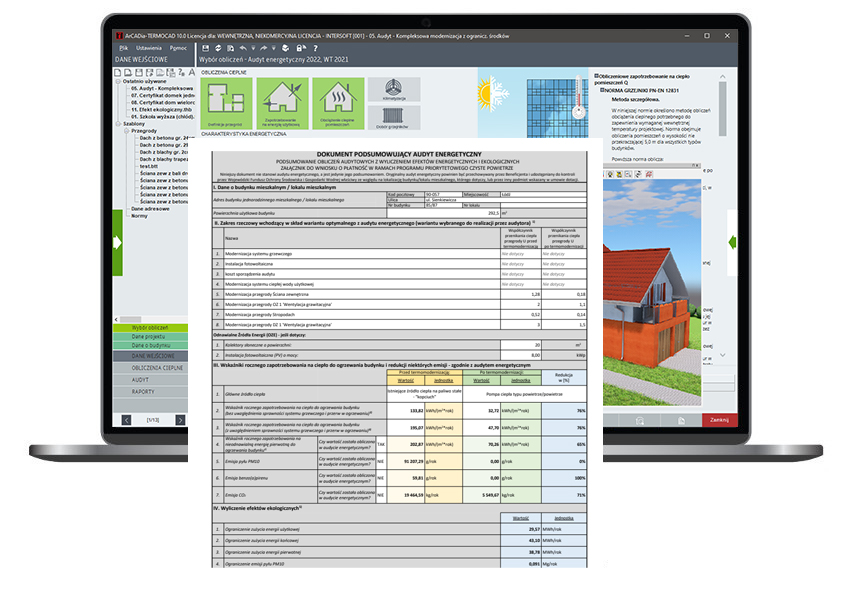Click the save icon in top toolbar

click(205, 48)
